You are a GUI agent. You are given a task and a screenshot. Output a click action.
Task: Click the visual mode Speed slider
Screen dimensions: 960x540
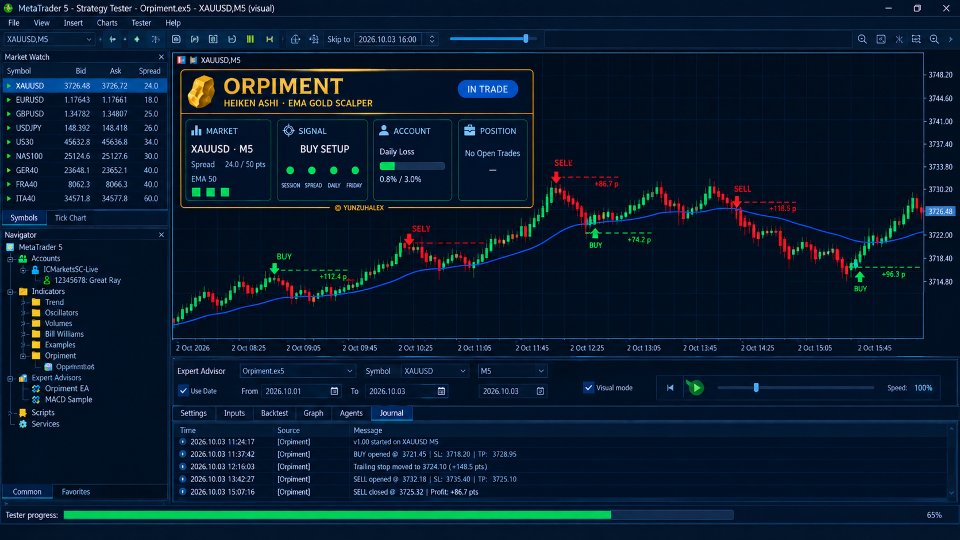point(796,388)
